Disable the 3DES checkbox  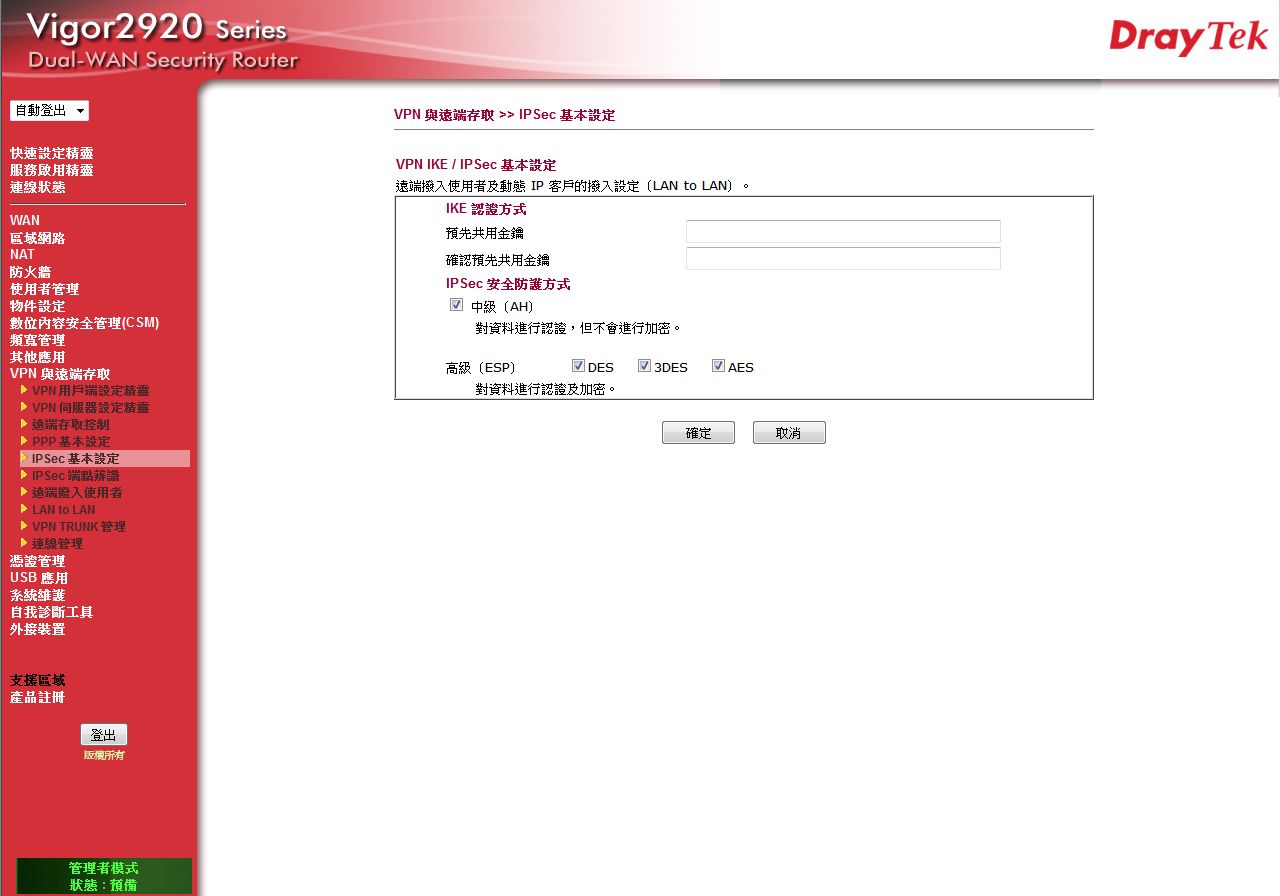coord(644,366)
